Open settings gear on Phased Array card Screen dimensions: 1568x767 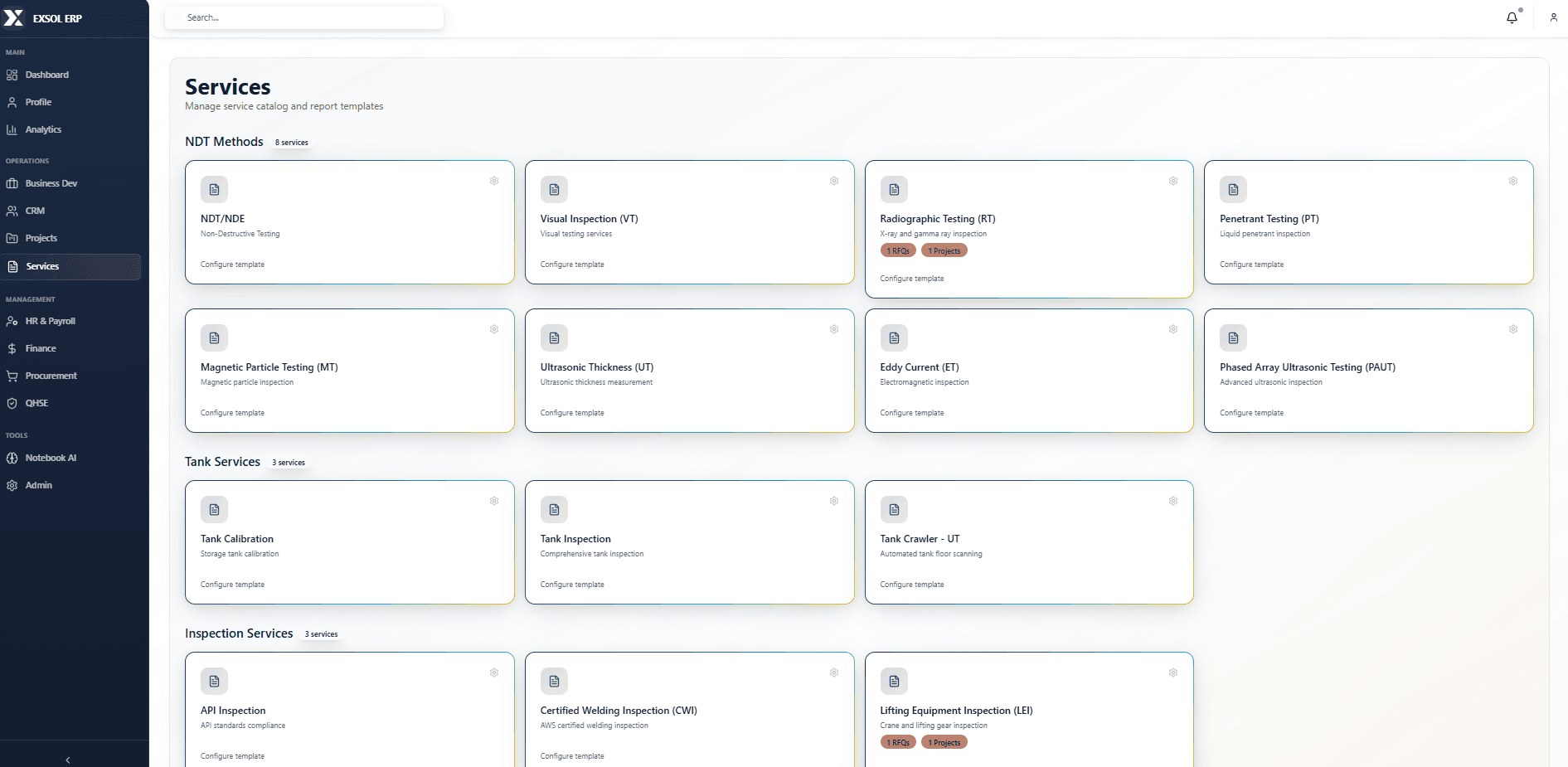pos(1513,329)
